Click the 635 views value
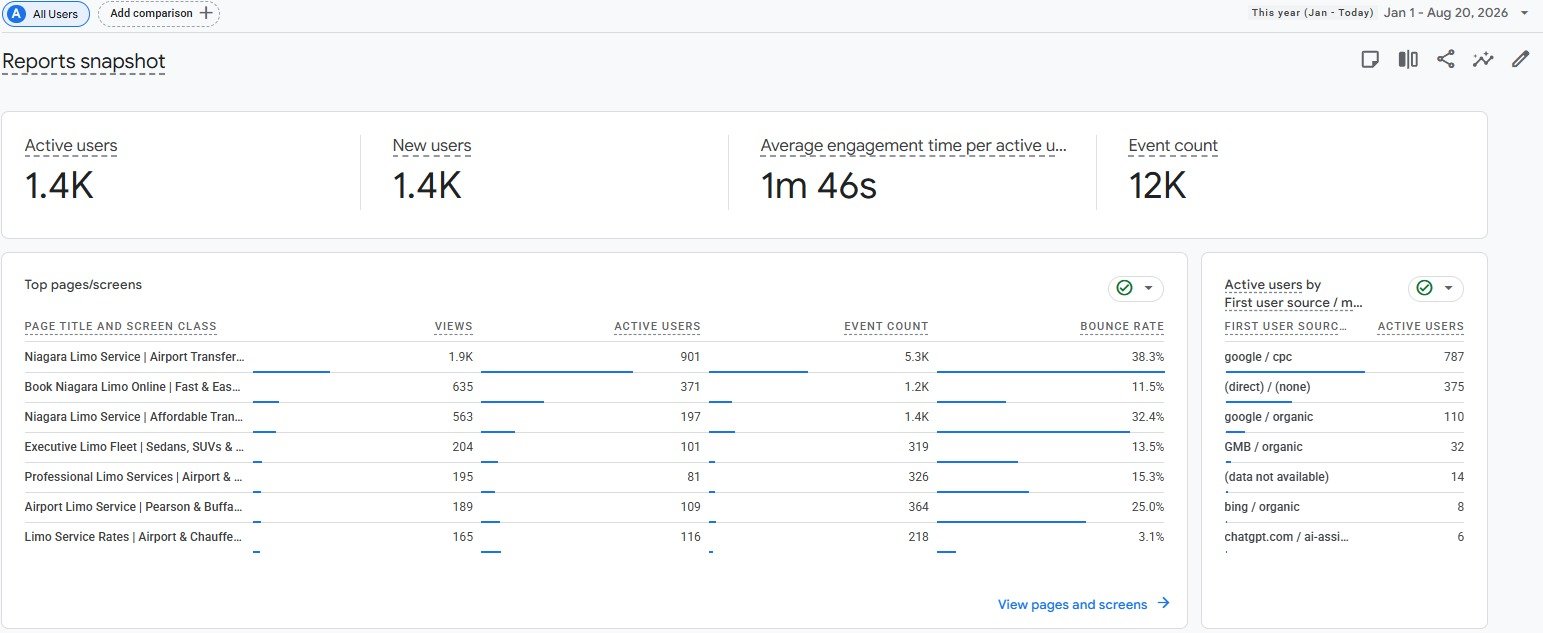The image size is (1543, 633). coord(463,387)
